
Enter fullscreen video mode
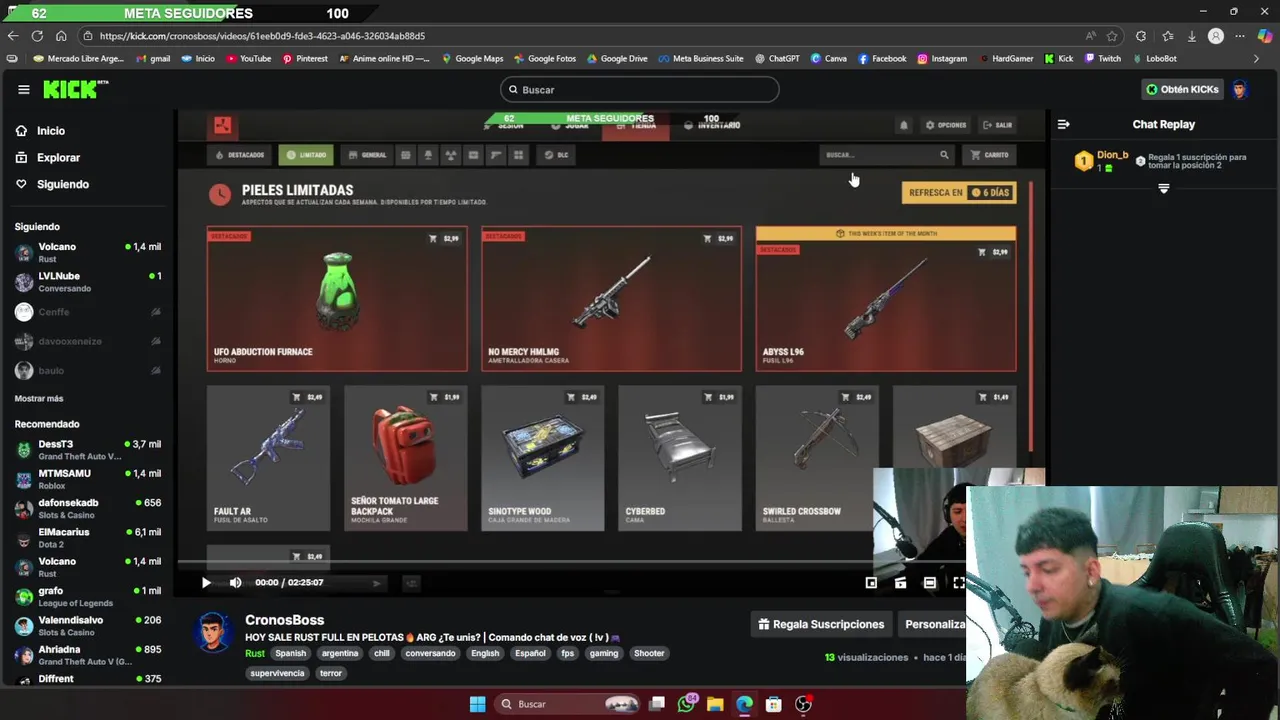click(x=959, y=582)
